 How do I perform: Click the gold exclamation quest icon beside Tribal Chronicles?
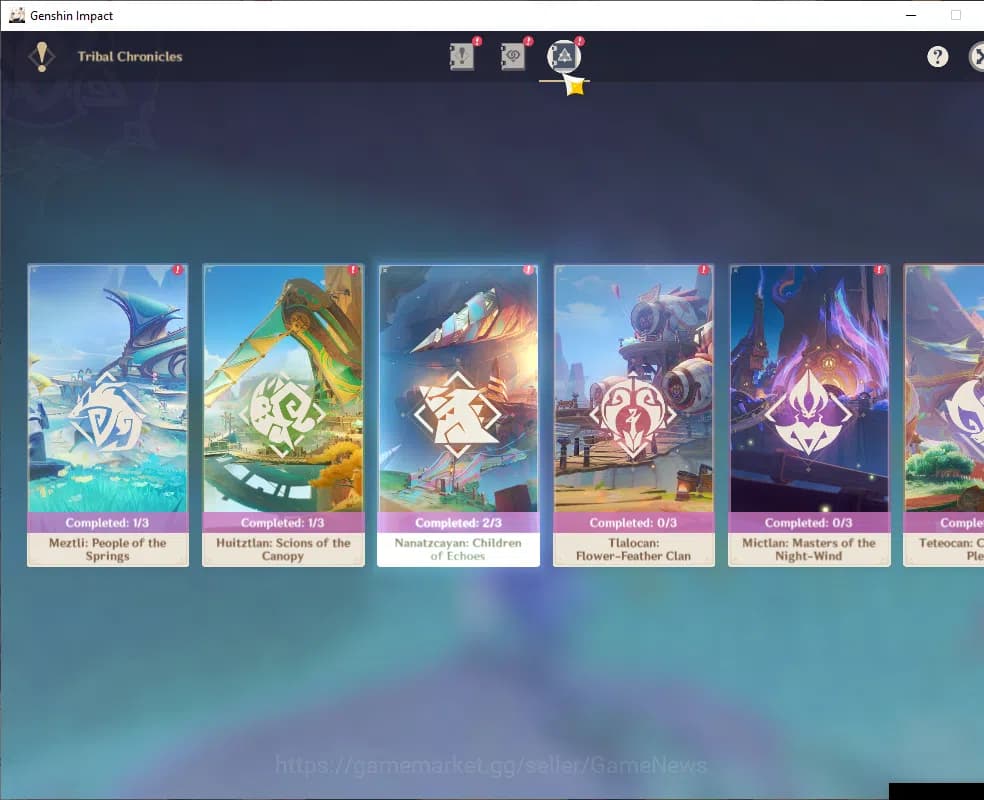pos(41,56)
